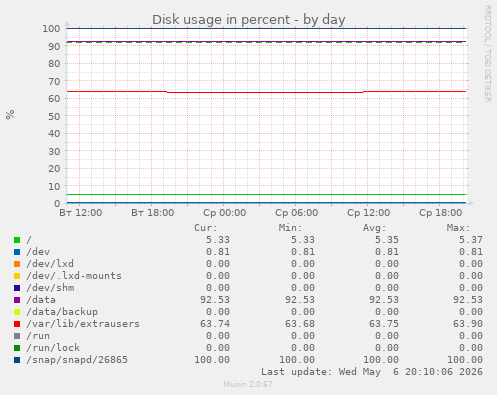Click the blue swatch for /dev
This screenshot has height=395, width=497.
(17, 252)
